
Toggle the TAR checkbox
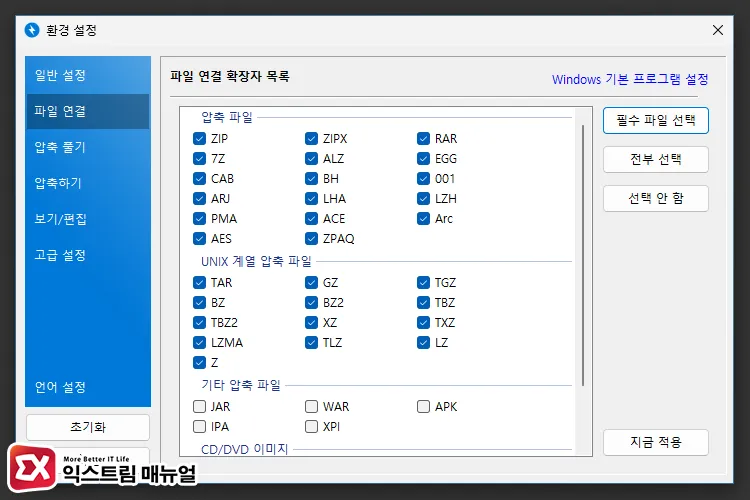point(199,283)
